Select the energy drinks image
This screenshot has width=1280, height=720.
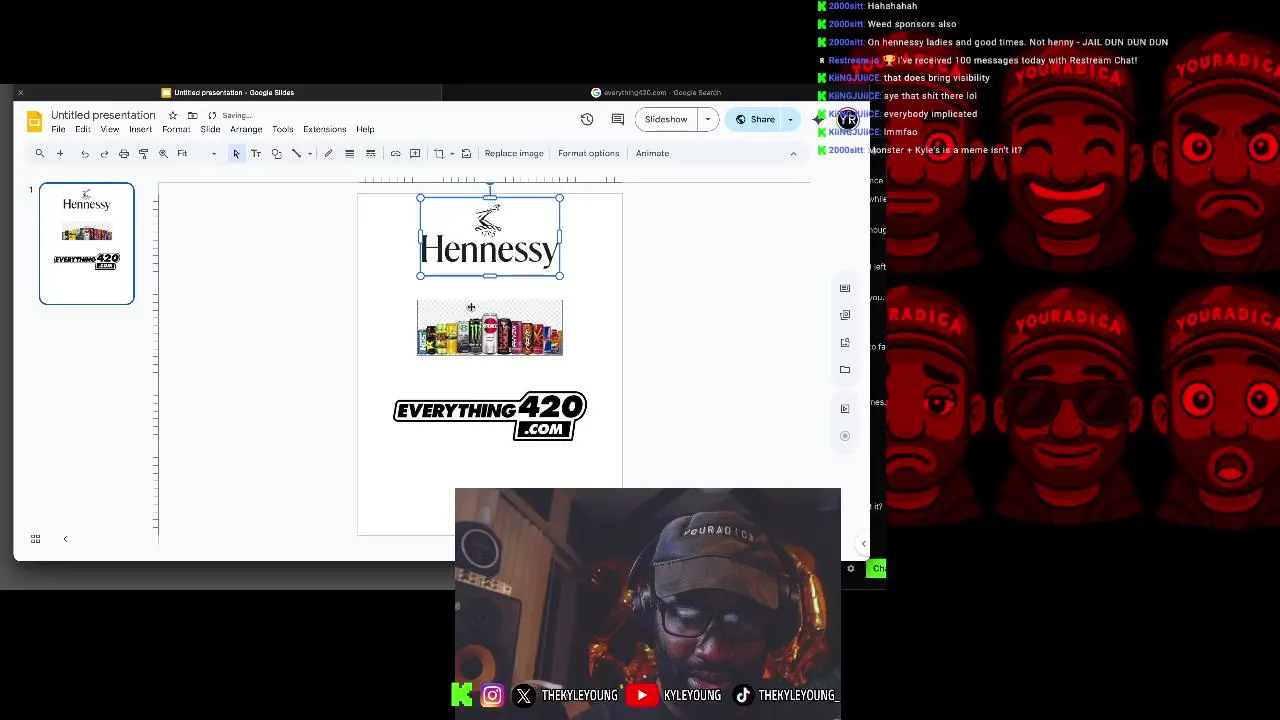490,327
